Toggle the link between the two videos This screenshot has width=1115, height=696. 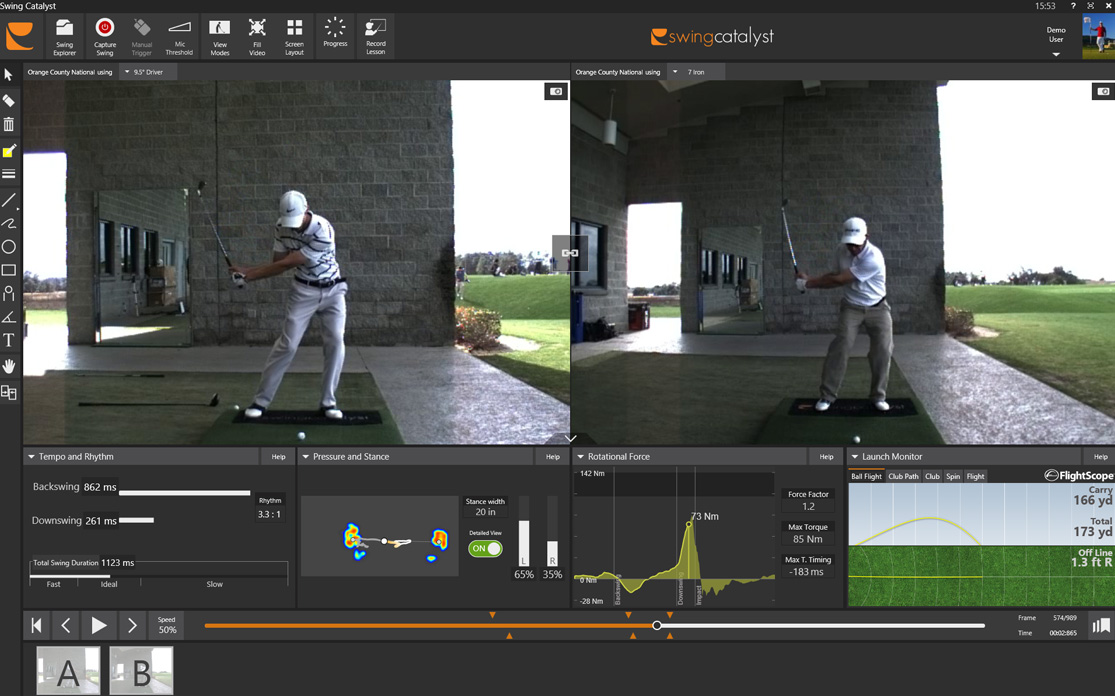pyautogui.click(x=569, y=253)
